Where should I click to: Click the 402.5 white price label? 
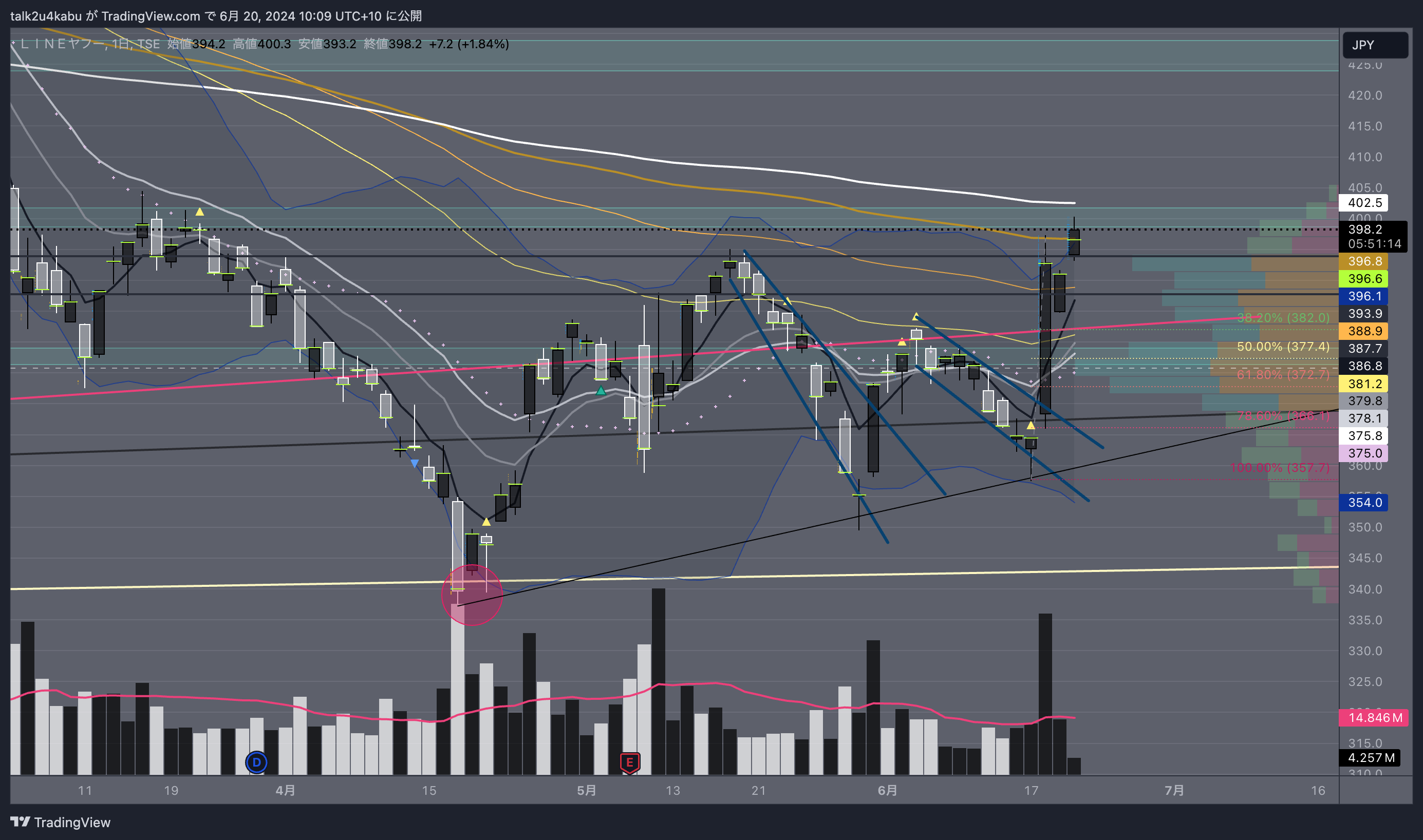[1364, 203]
